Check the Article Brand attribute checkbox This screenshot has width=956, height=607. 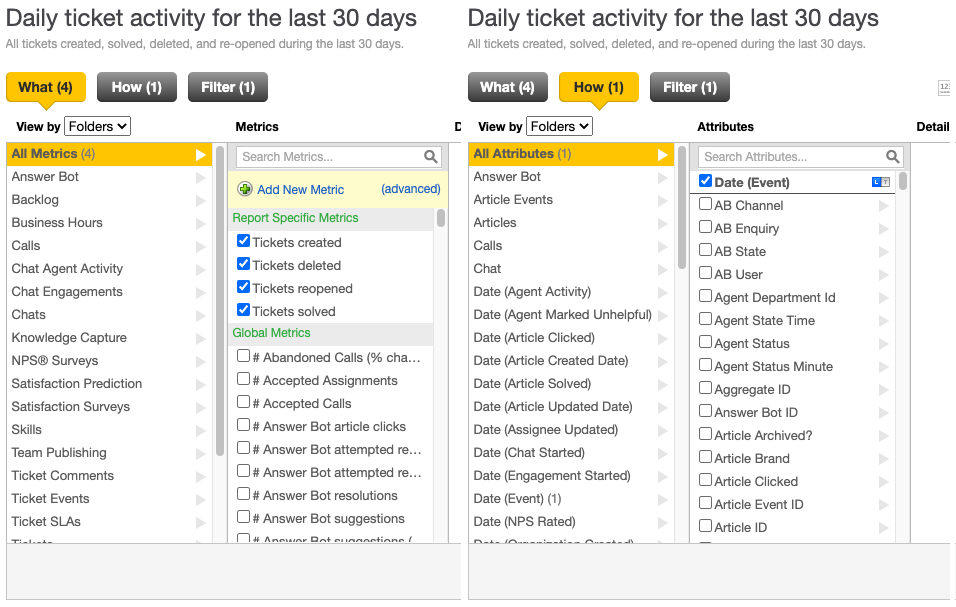[x=705, y=458]
